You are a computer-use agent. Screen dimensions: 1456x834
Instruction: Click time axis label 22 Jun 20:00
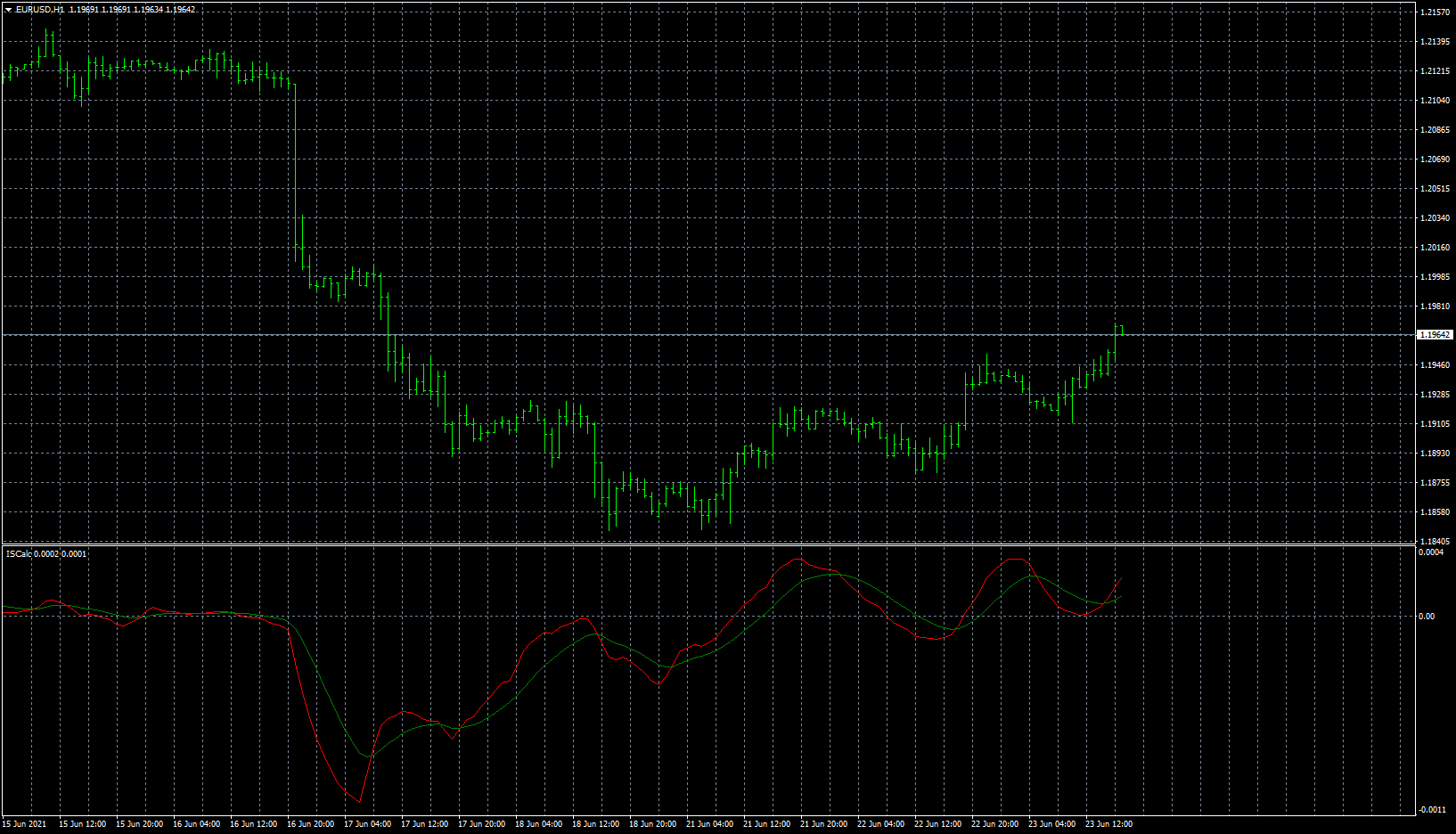tap(994, 824)
